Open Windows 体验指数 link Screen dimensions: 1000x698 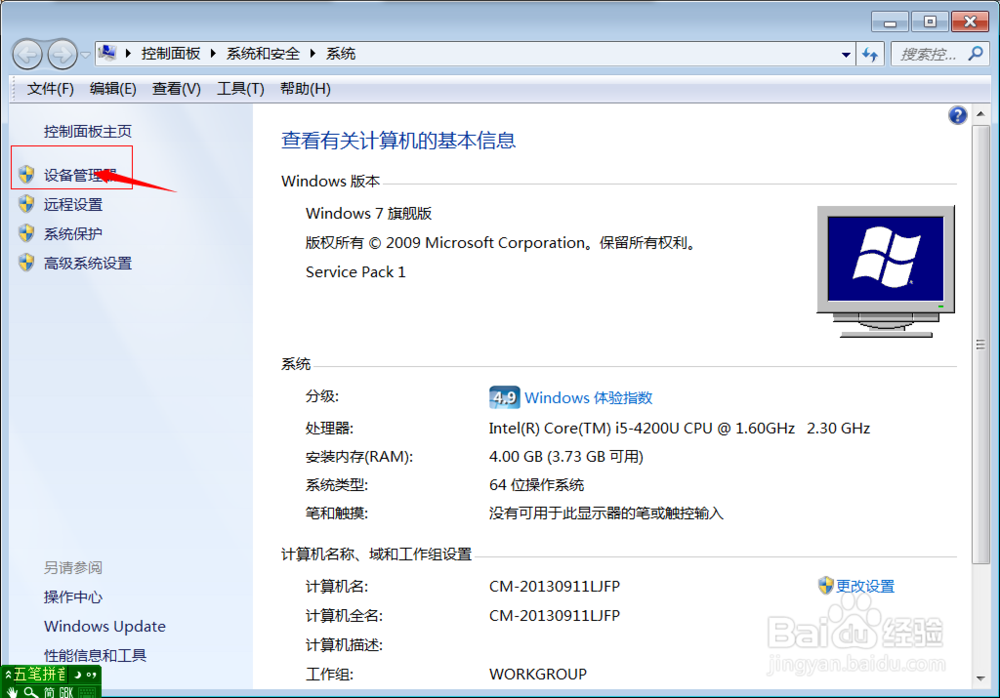588,397
